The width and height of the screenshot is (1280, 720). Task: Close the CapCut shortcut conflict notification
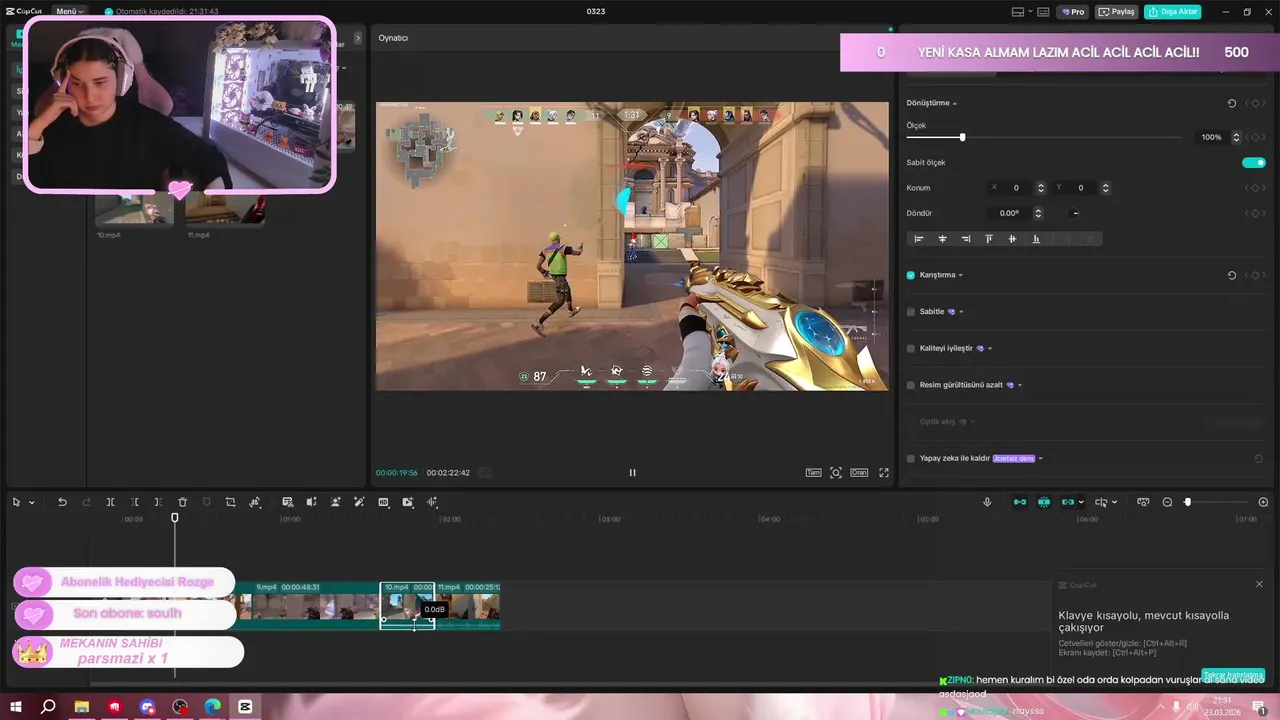click(x=1259, y=584)
